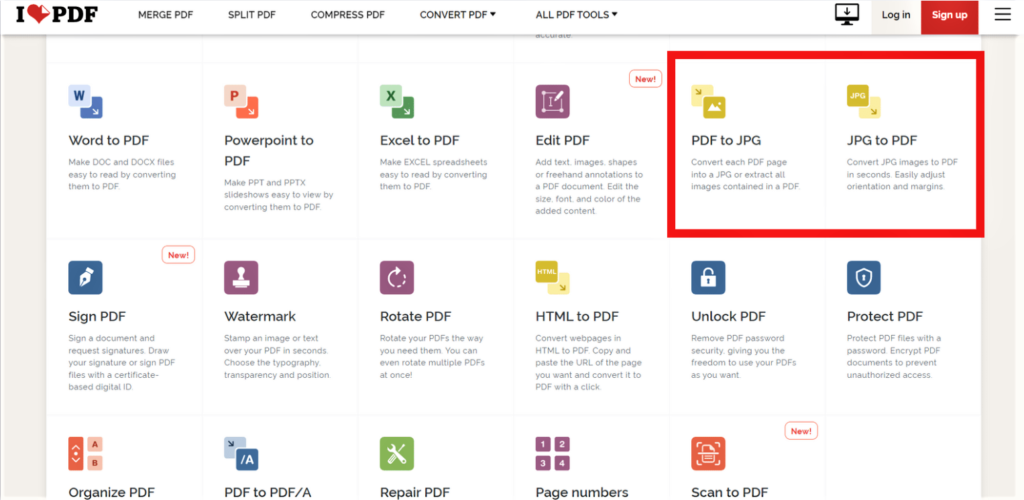Open the Word to PDF icon
Viewport: 1024px width, 500px height.
86,102
